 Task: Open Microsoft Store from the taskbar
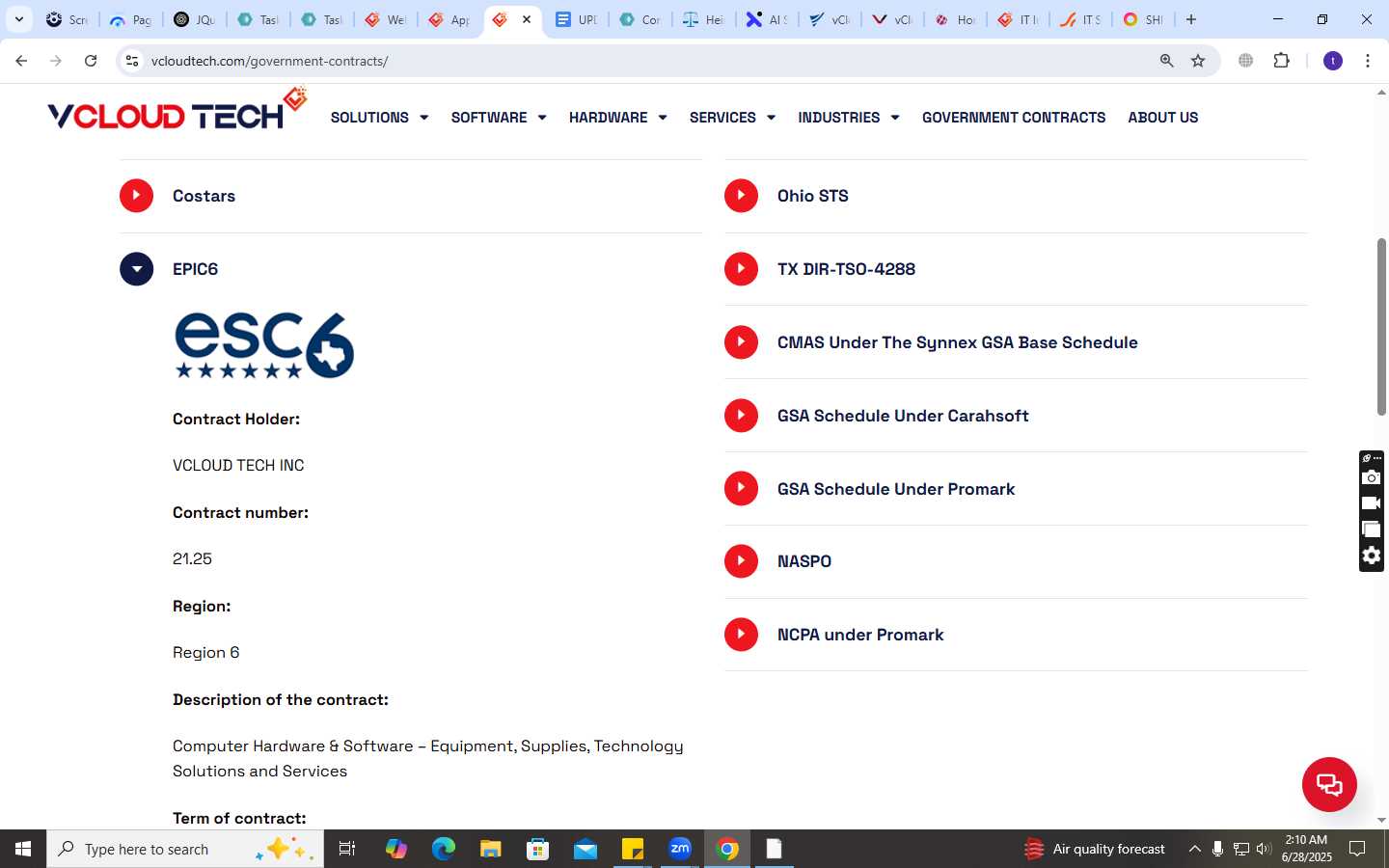coord(537,849)
